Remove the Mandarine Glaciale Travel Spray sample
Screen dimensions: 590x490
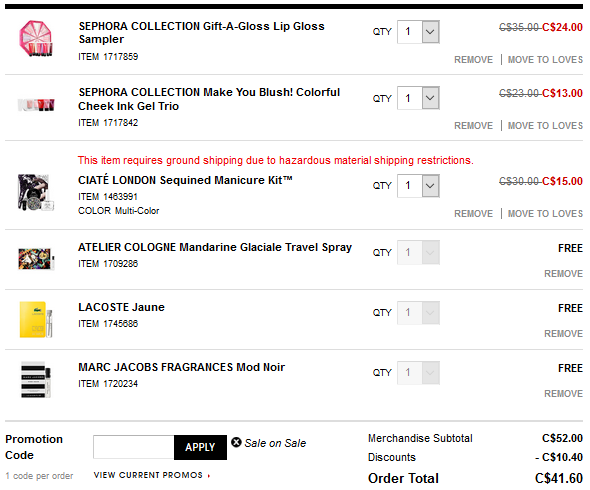(563, 274)
